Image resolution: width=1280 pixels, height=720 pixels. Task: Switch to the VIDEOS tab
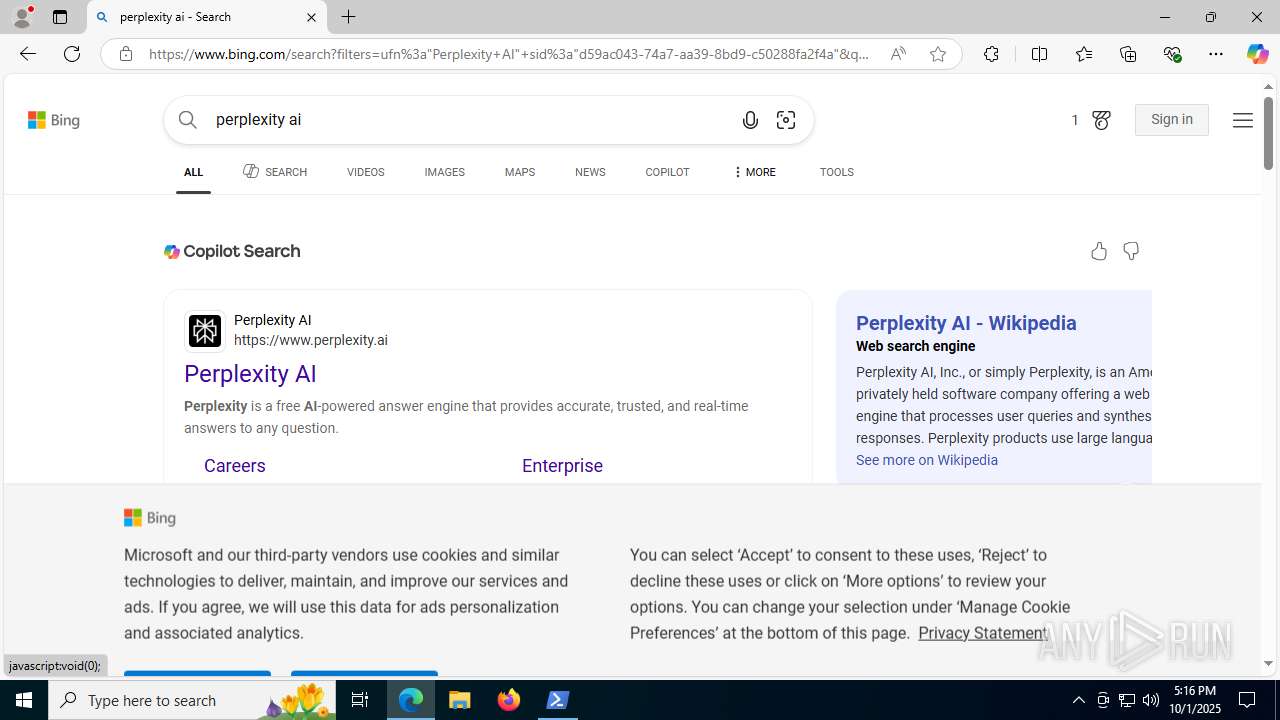[x=365, y=172]
